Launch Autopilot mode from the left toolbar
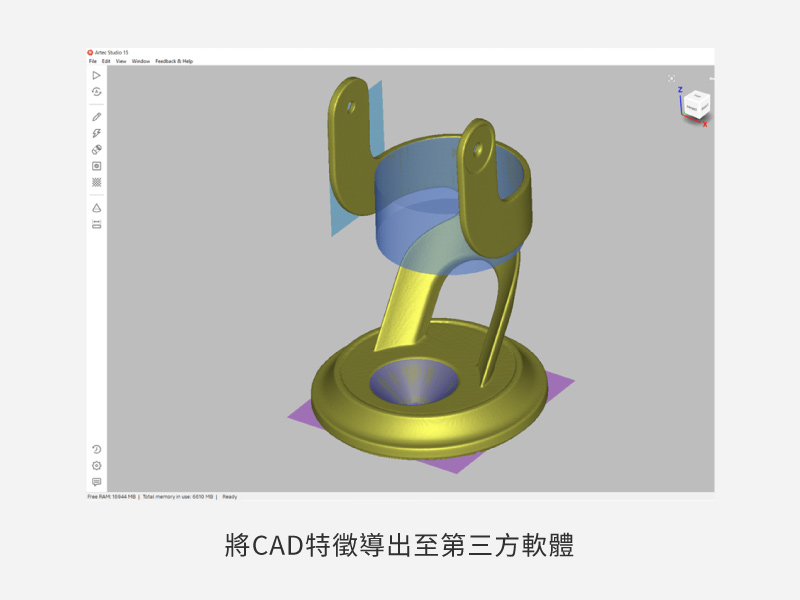 click(x=96, y=92)
